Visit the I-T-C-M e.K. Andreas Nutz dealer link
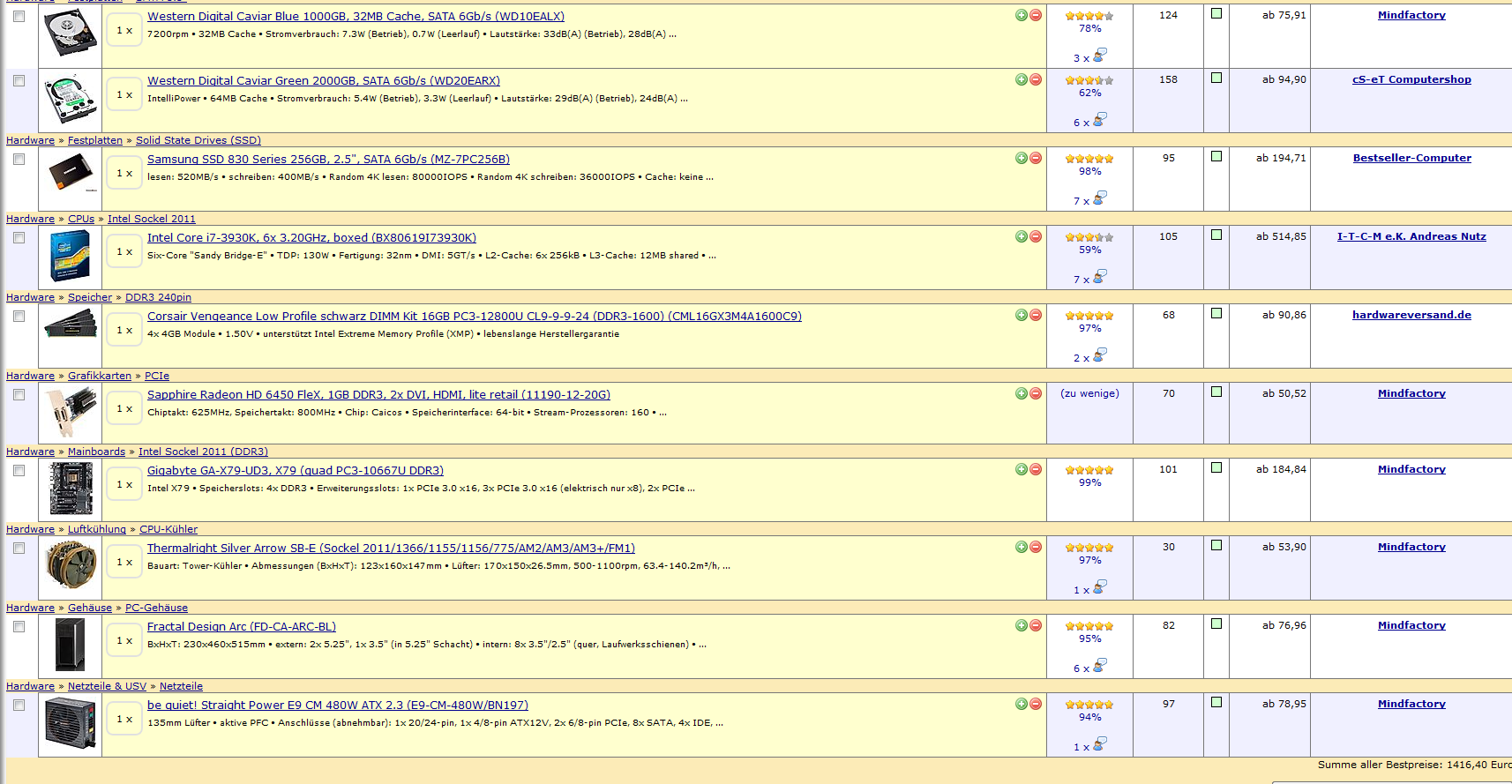The height and width of the screenshot is (784, 1512). pyautogui.click(x=1411, y=236)
